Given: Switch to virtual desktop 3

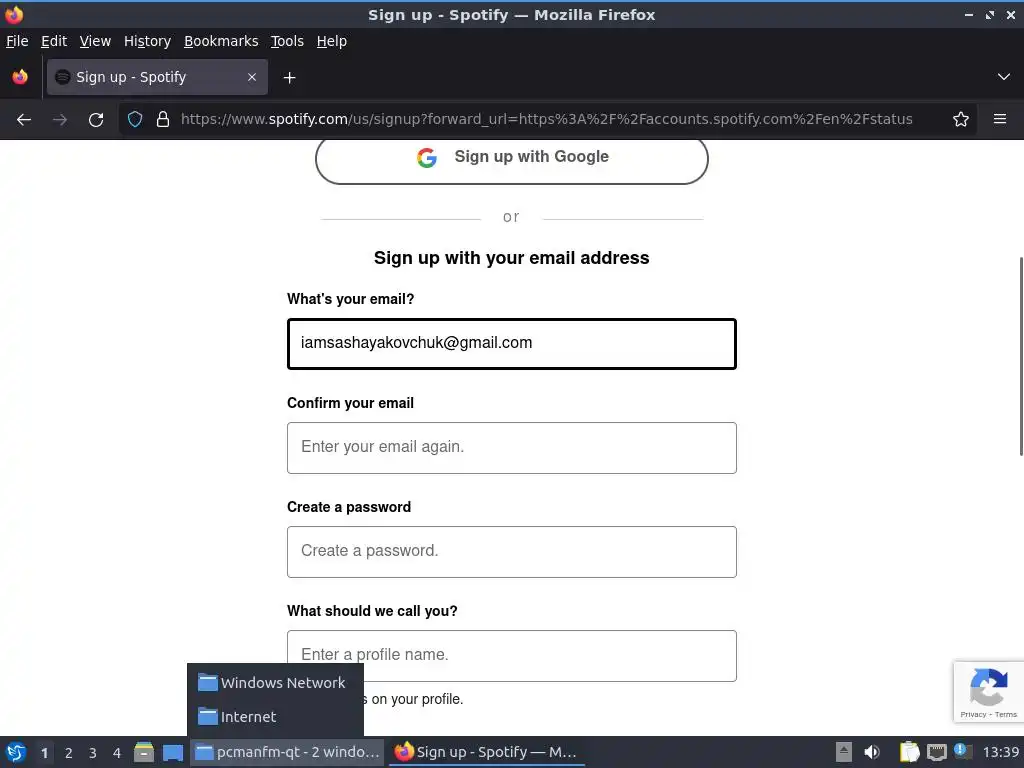Looking at the screenshot, I should (93, 753).
